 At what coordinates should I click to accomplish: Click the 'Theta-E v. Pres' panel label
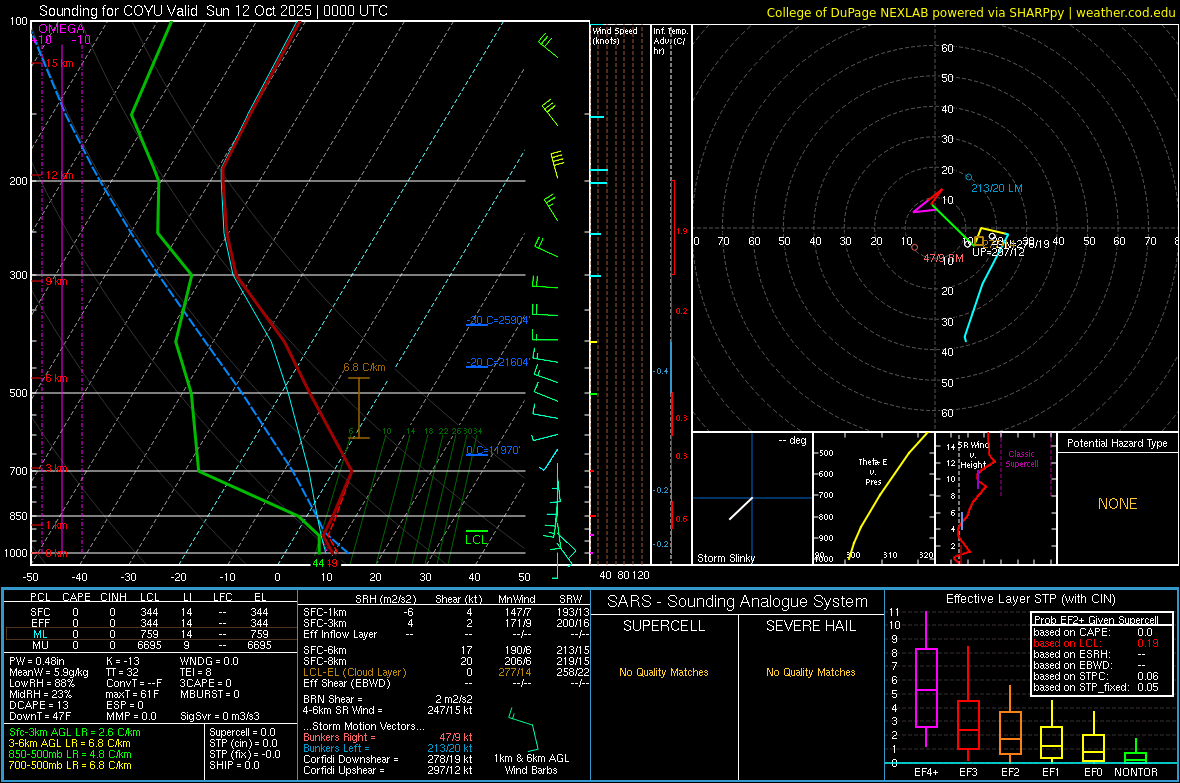coord(873,472)
